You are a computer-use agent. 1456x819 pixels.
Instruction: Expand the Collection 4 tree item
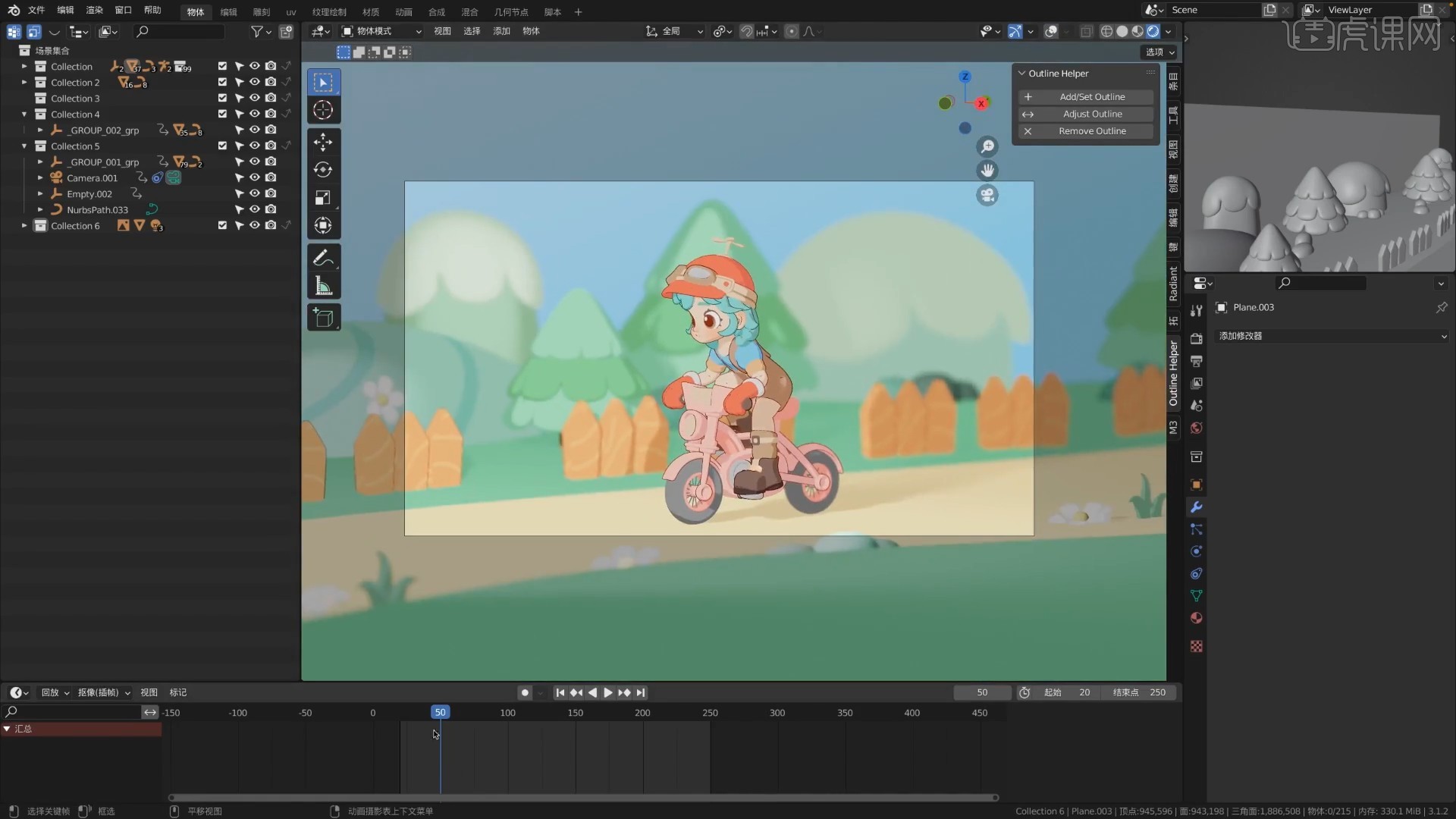[24, 114]
